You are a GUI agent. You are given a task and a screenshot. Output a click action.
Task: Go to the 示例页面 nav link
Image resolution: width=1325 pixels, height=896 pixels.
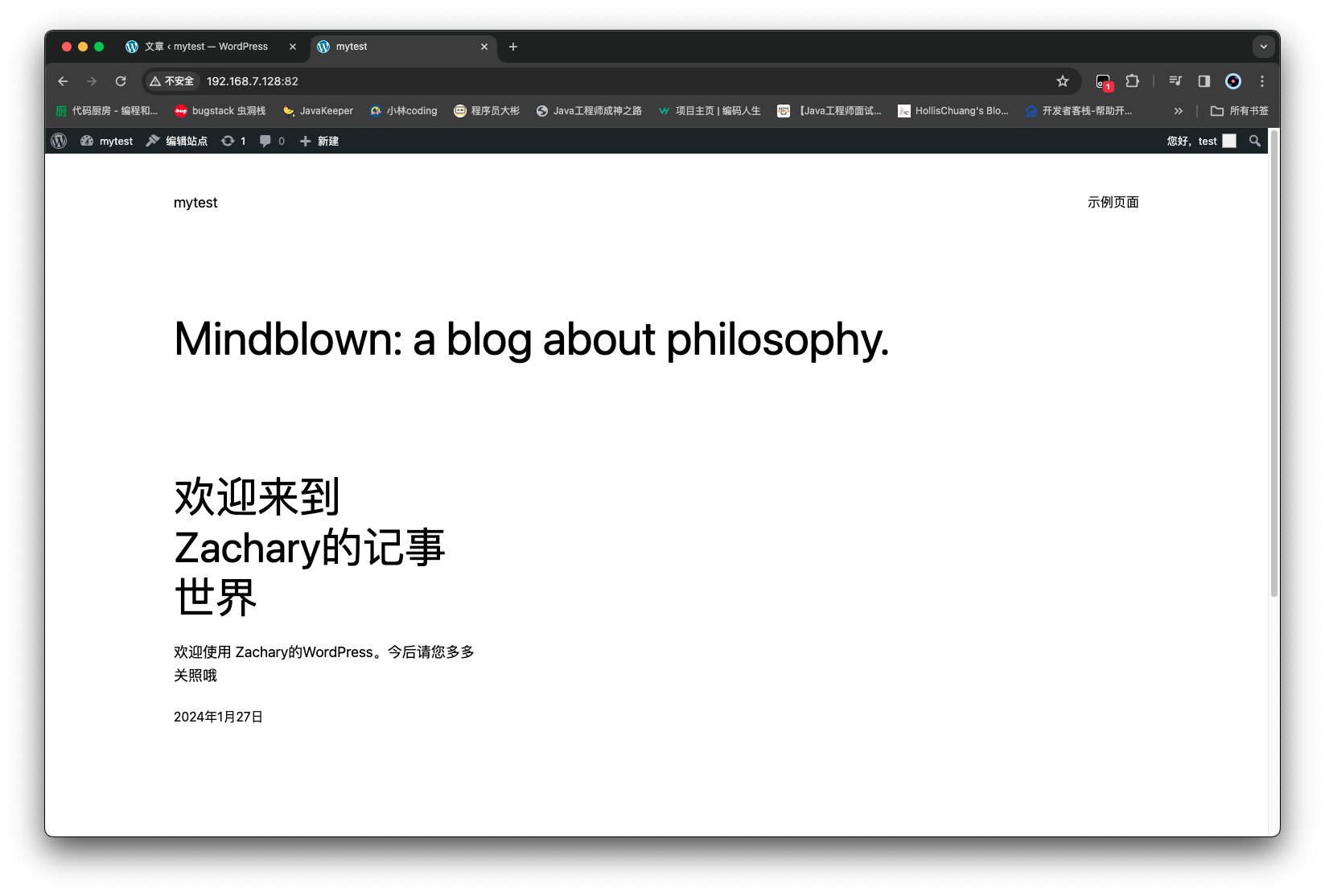[x=1113, y=203]
